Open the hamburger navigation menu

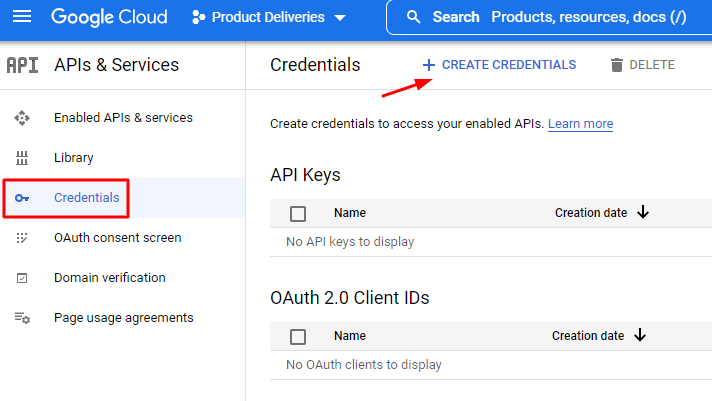click(22, 17)
